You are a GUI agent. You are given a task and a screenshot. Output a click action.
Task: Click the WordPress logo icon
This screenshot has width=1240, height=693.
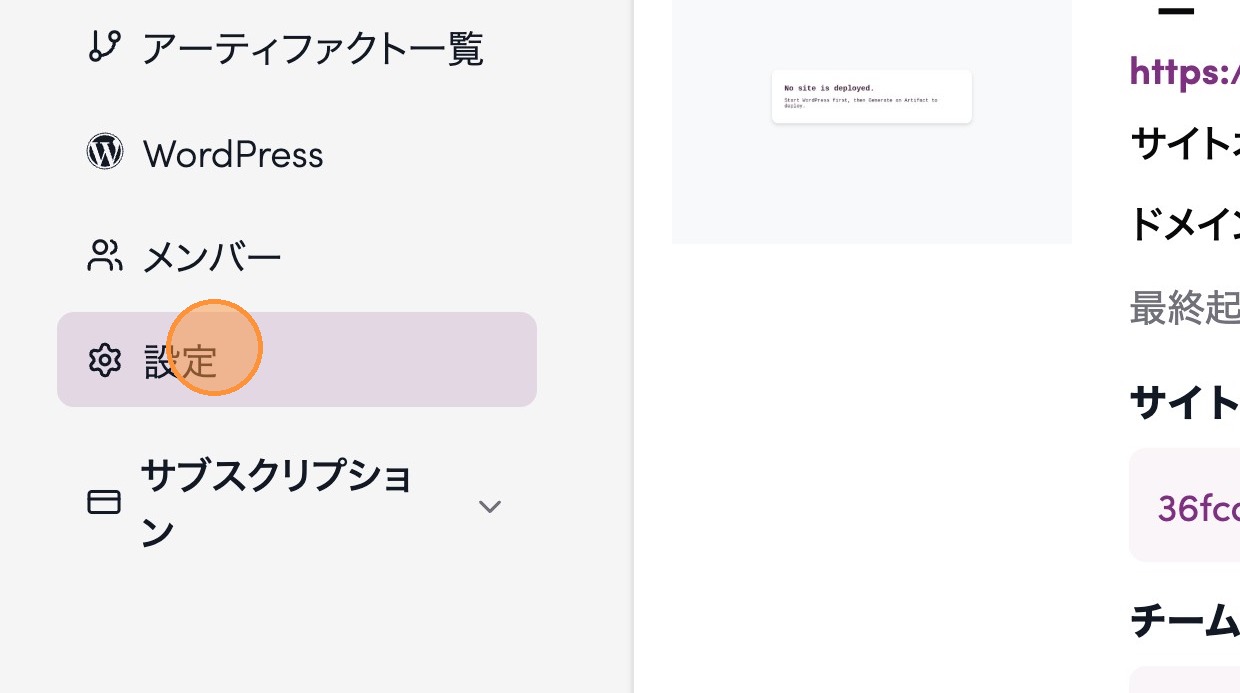(105, 152)
